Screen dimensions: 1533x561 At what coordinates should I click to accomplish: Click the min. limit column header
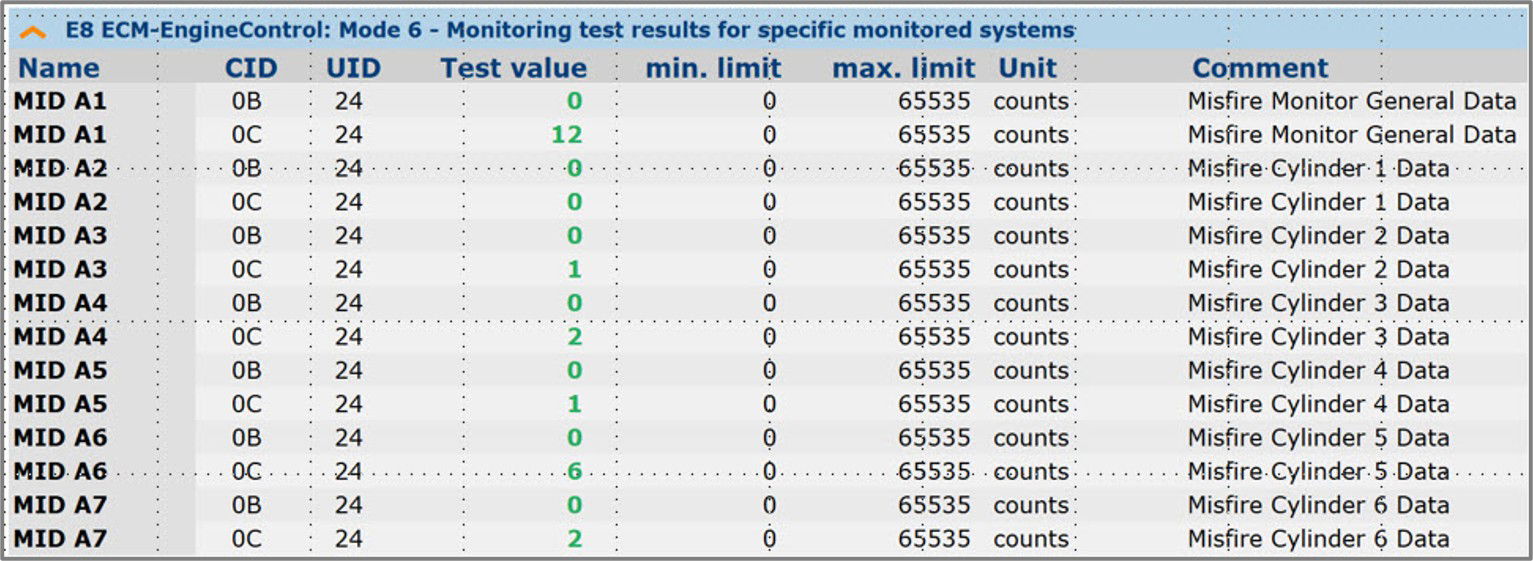click(713, 68)
